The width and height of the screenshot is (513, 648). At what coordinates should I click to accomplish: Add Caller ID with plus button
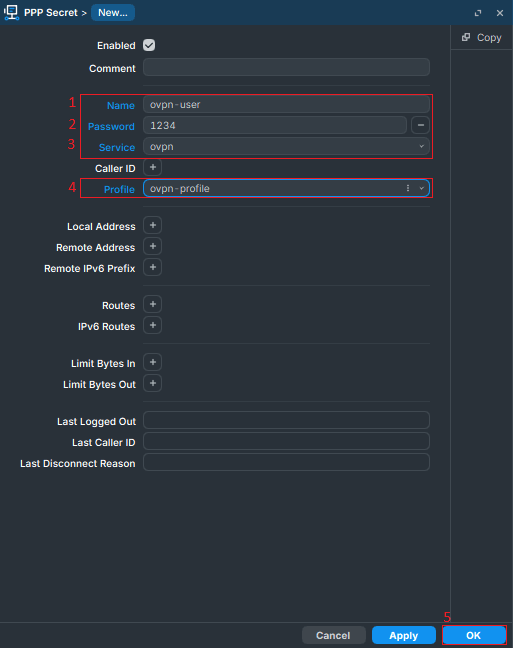coord(153,167)
